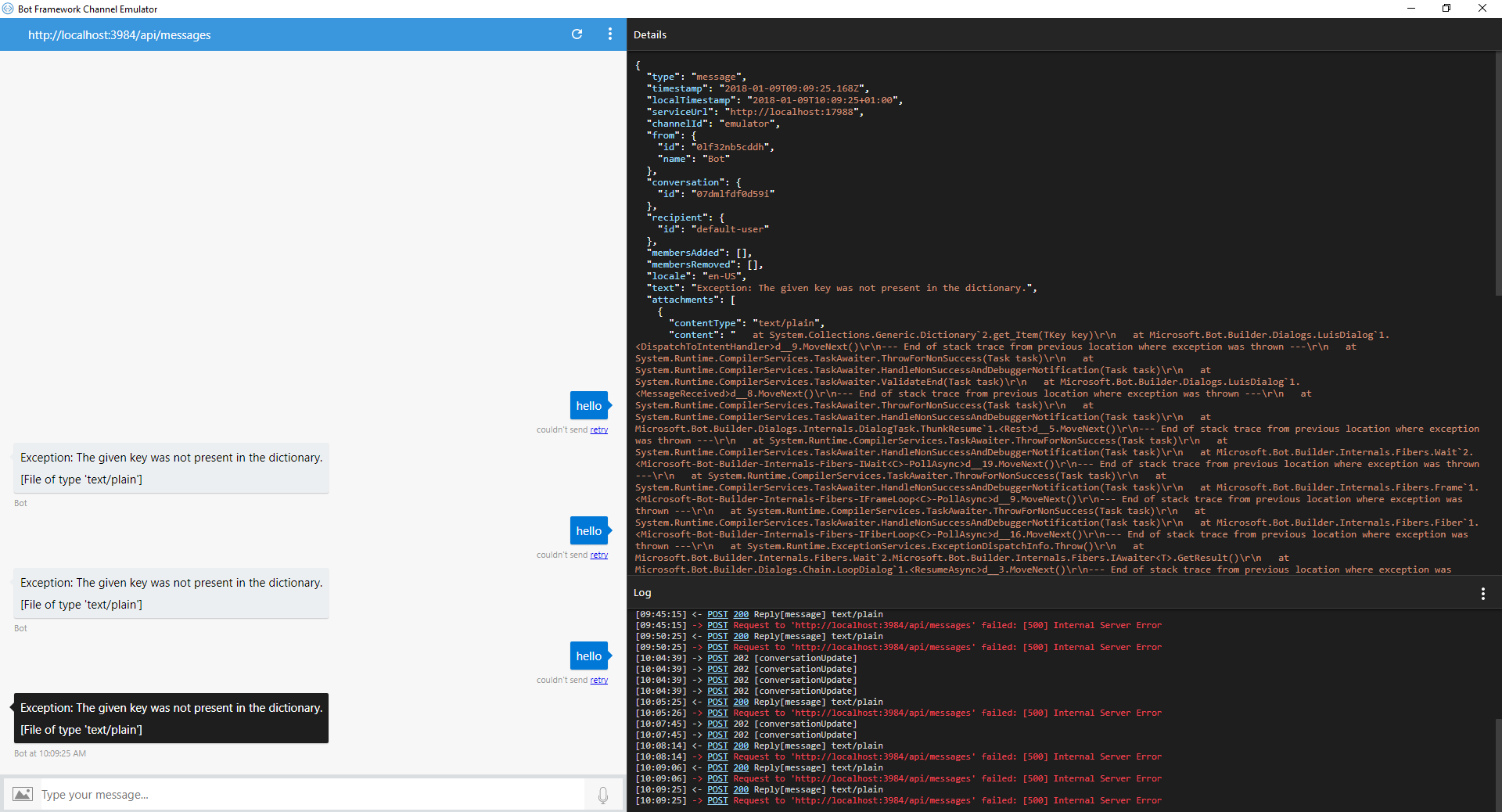This screenshot has width=1502, height=812.
Task: Click the Log panel title
Action: pyautogui.click(x=642, y=593)
